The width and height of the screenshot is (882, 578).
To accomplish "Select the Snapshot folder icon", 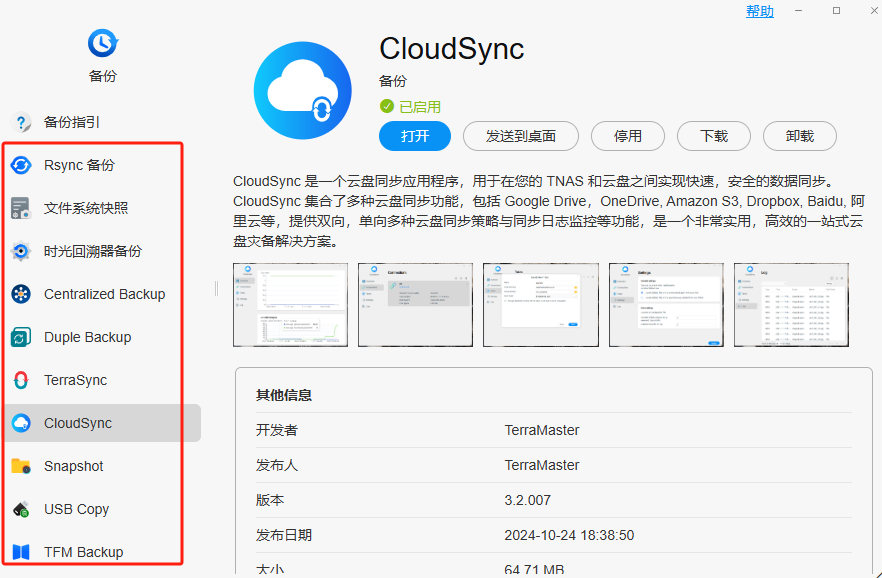I will coord(21,466).
